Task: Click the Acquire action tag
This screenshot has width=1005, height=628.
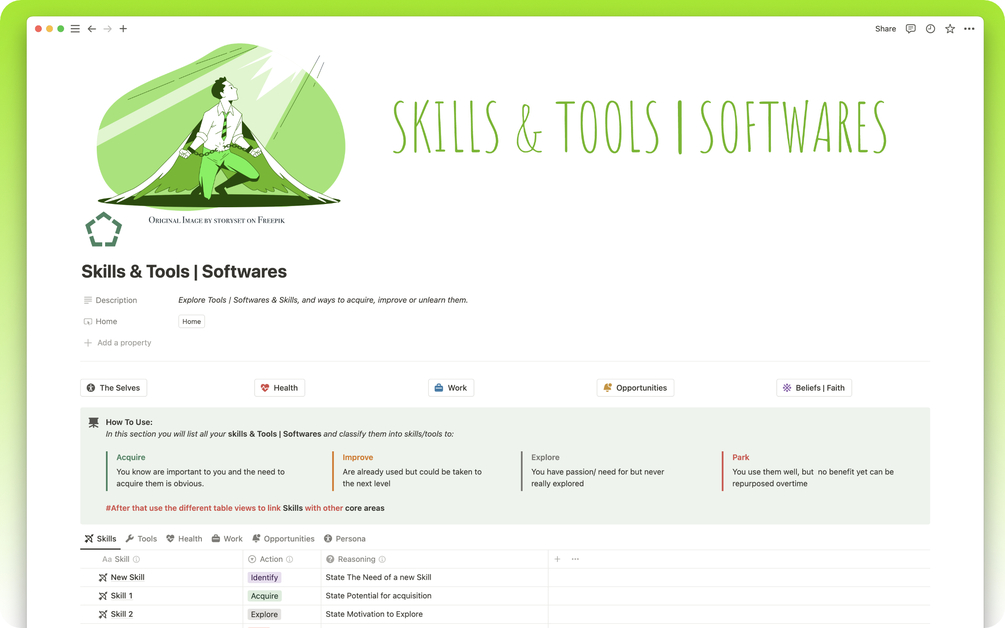Action: [264, 596]
